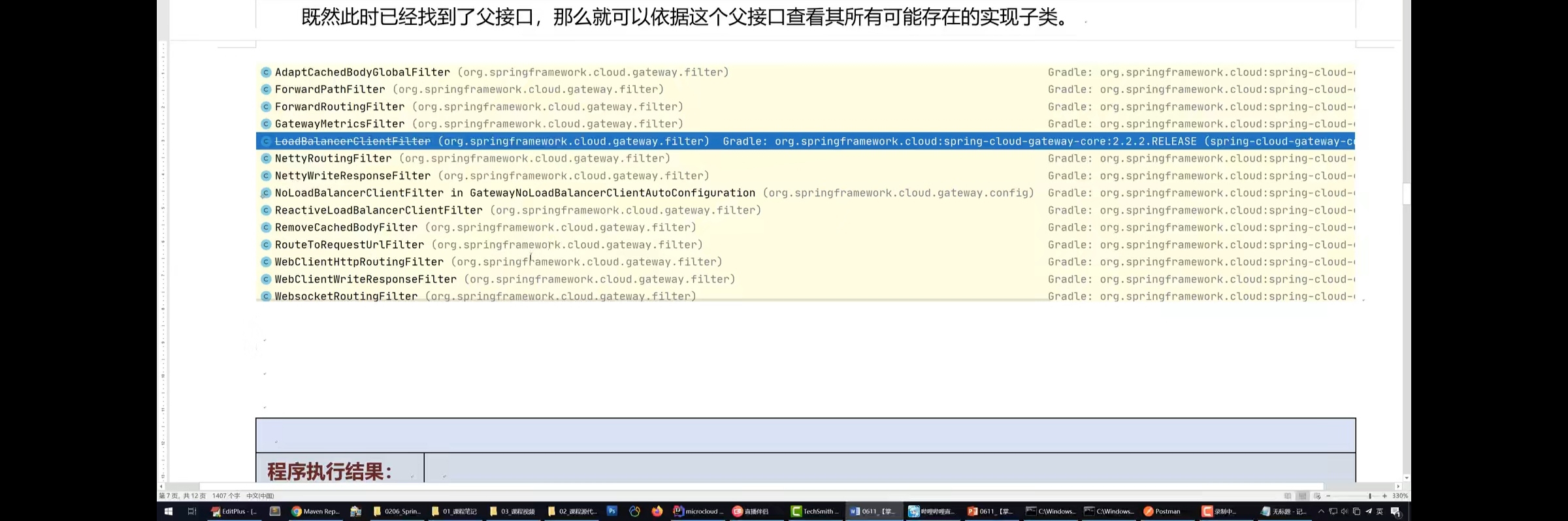
Task: Click the page count 第7页 共12页
Action: (182, 496)
